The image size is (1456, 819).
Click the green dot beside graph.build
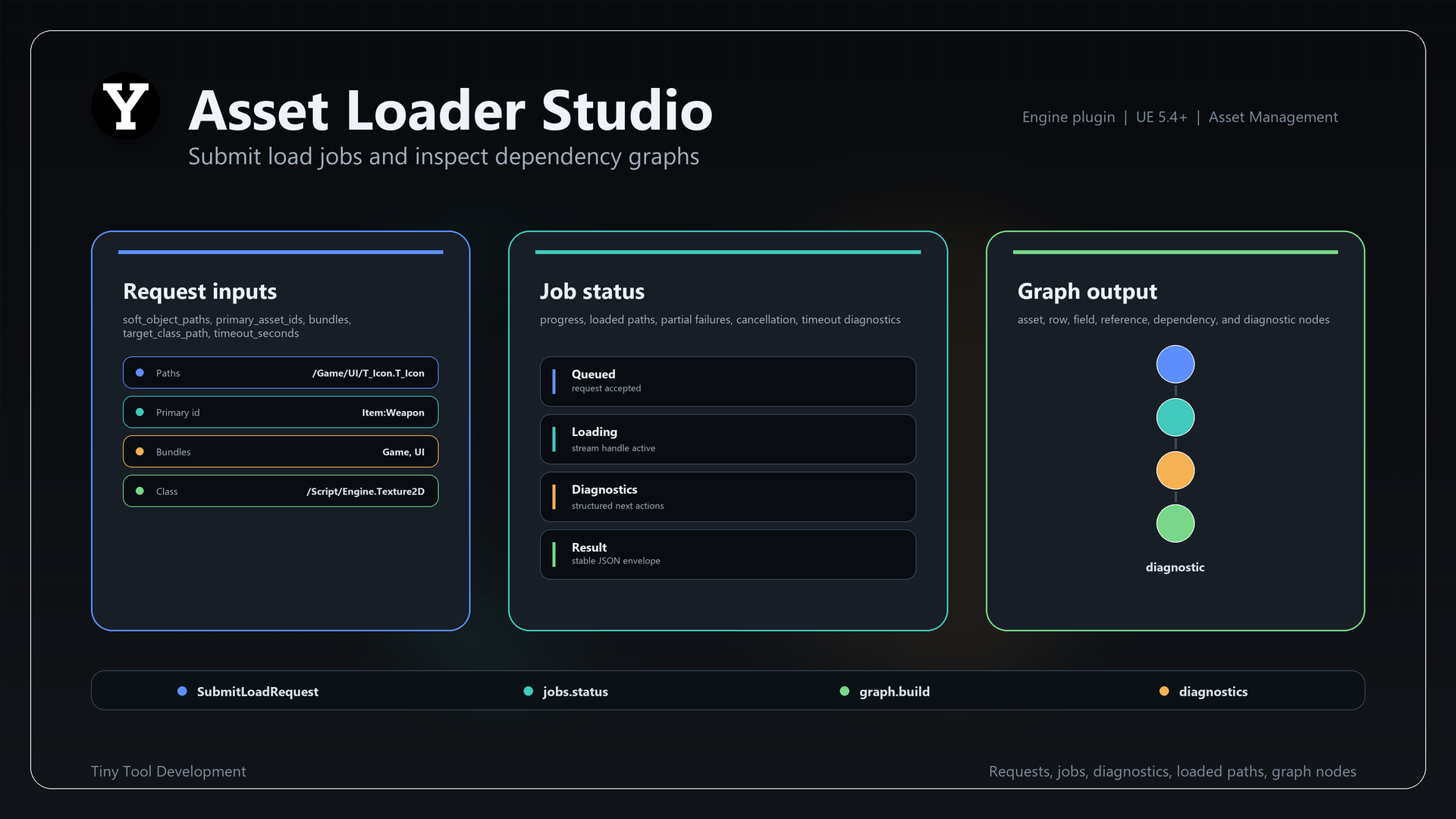[x=845, y=691]
